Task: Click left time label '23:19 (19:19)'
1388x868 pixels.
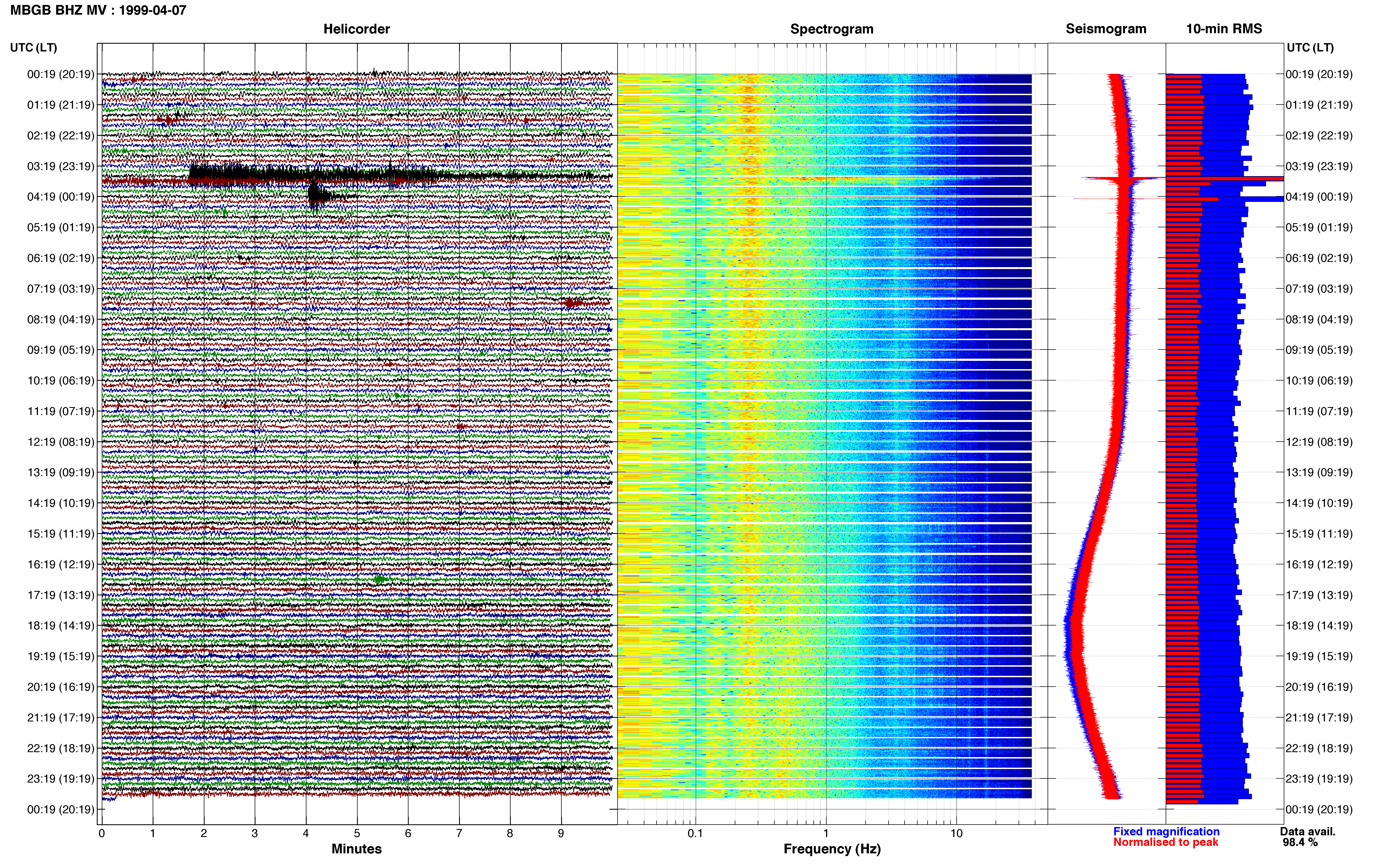Action: 61,779
